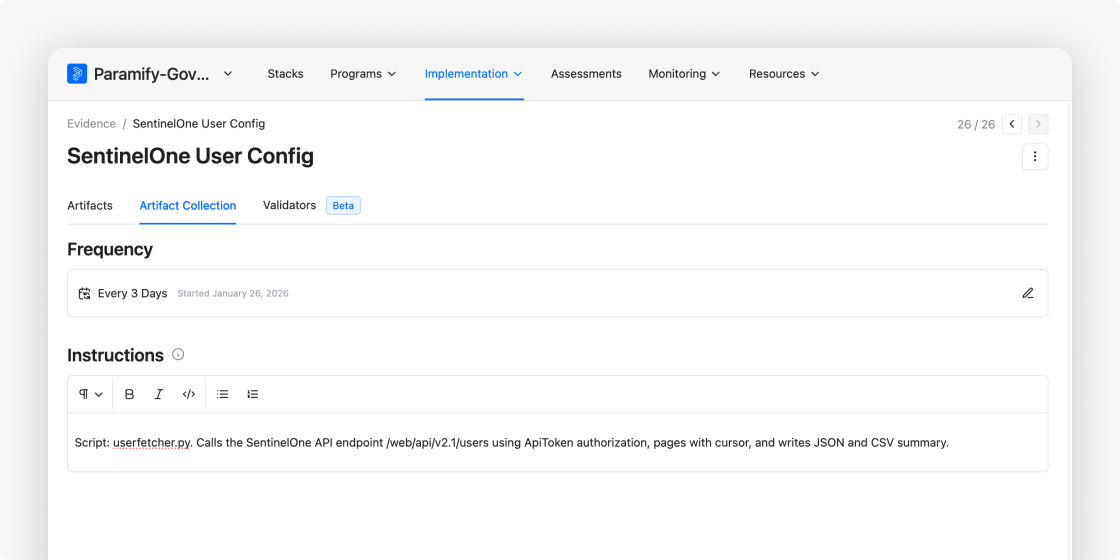Viewport: 1120px width, 560px height.
Task: Go to next evidence item
Action: (x=1038, y=124)
